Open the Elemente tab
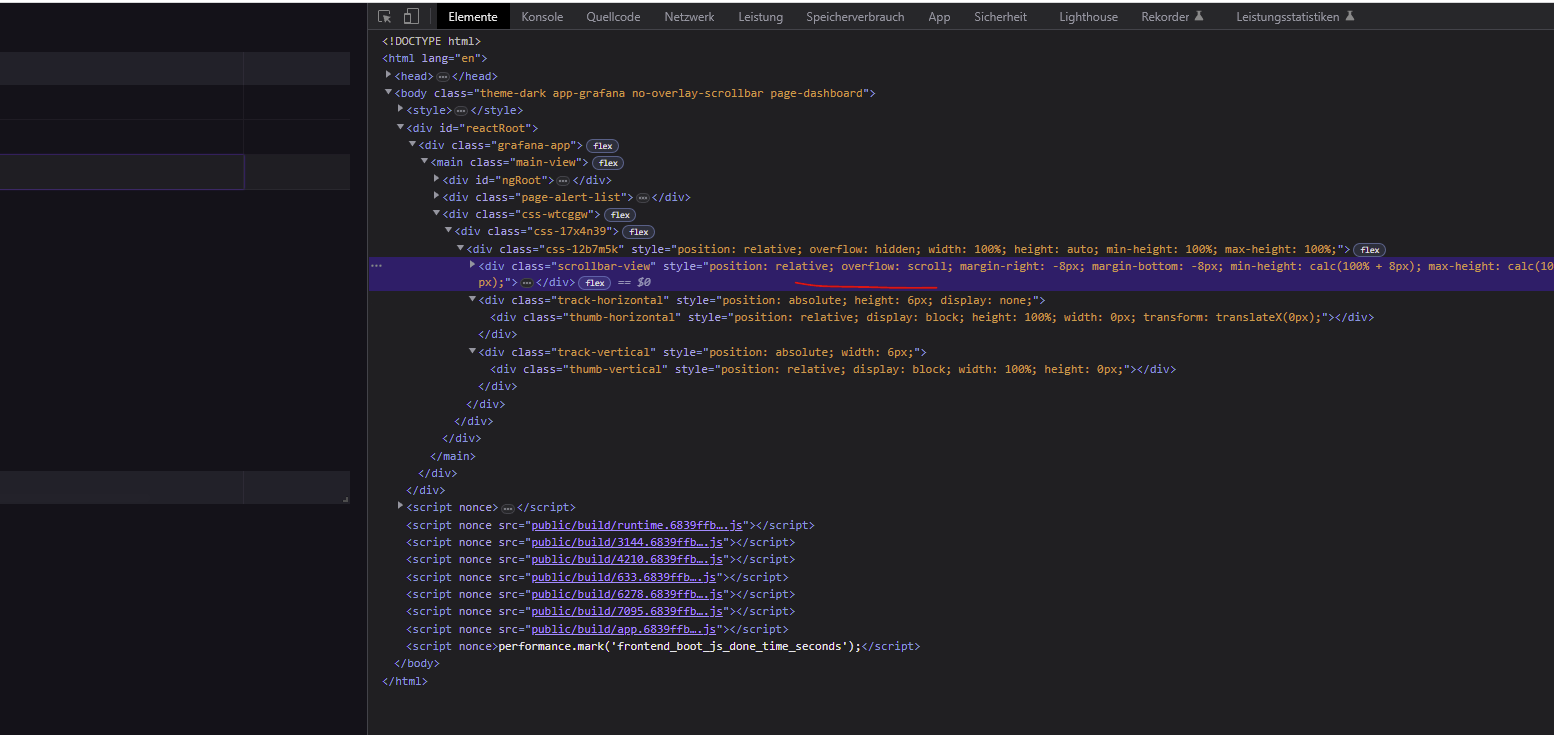 click(x=473, y=17)
